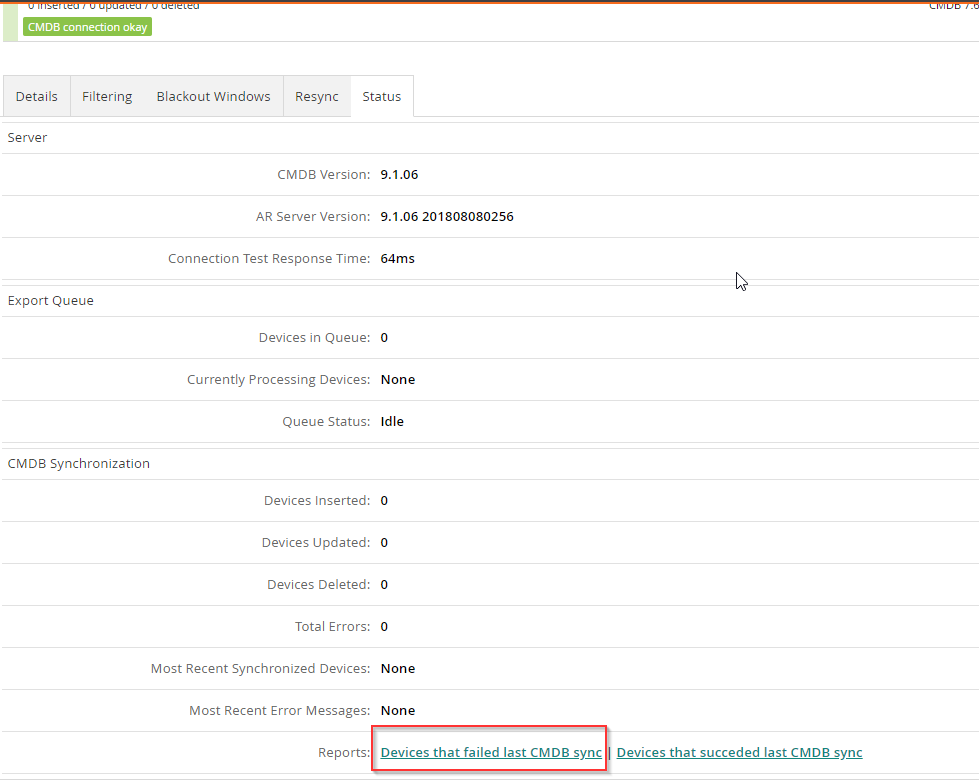Select the Resync tab
This screenshot has height=784, width=979.
pyautogui.click(x=317, y=96)
